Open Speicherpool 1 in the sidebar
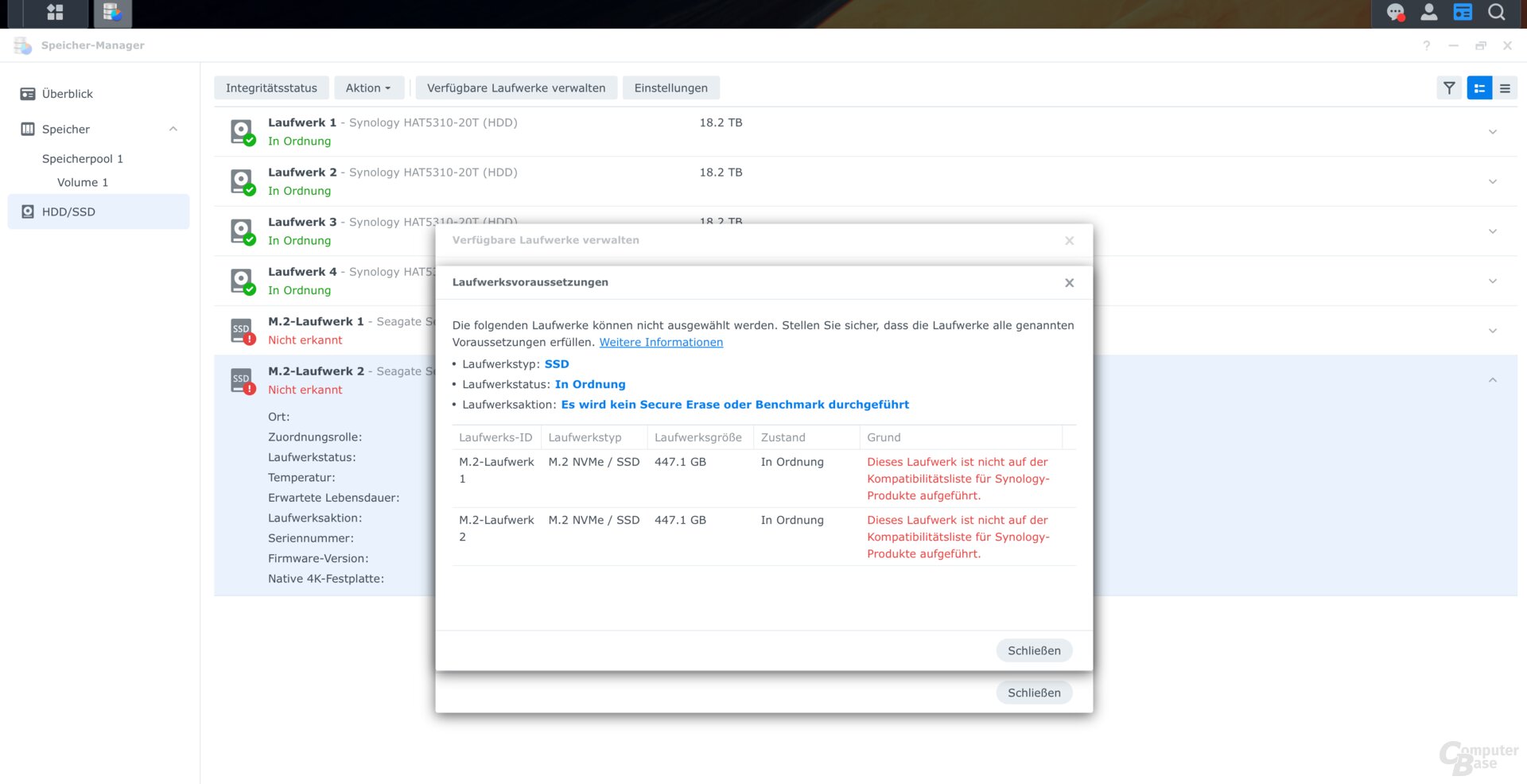1527x784 pixels. click(83, 159)
